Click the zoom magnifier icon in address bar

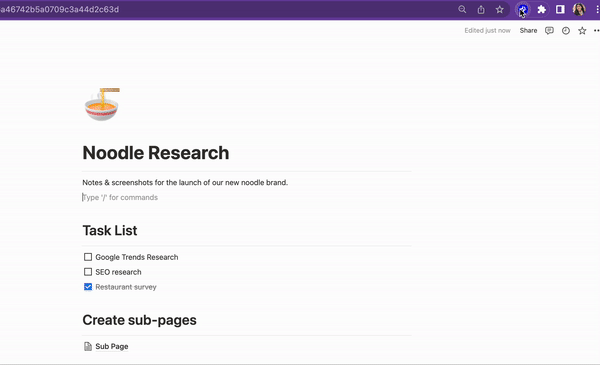(x=462, y=10)
